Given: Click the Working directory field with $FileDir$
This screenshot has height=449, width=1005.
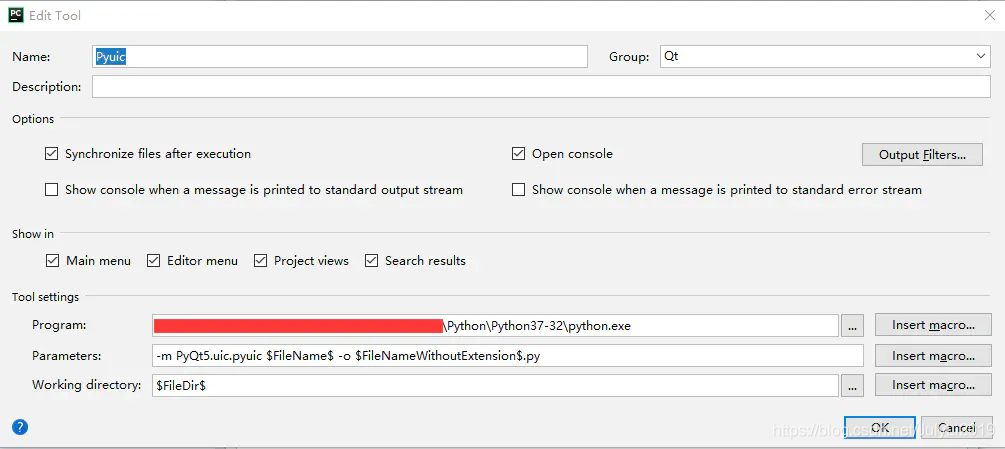Looking at the screenshot, I should point(495,386).
